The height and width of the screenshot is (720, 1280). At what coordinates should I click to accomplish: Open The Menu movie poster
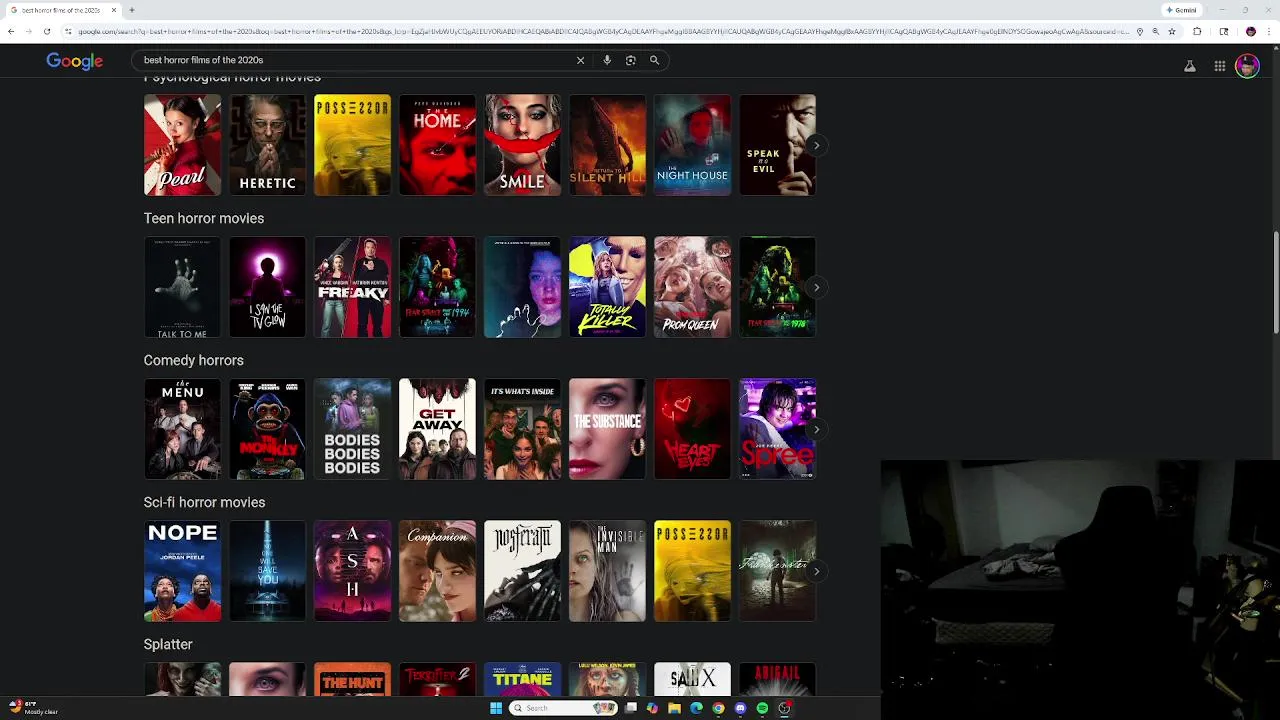point(182,429)
